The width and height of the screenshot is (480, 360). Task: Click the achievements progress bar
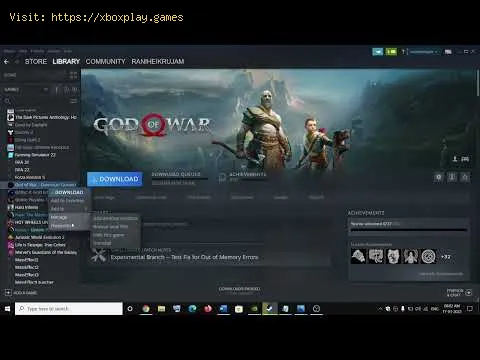pos(409,230)
